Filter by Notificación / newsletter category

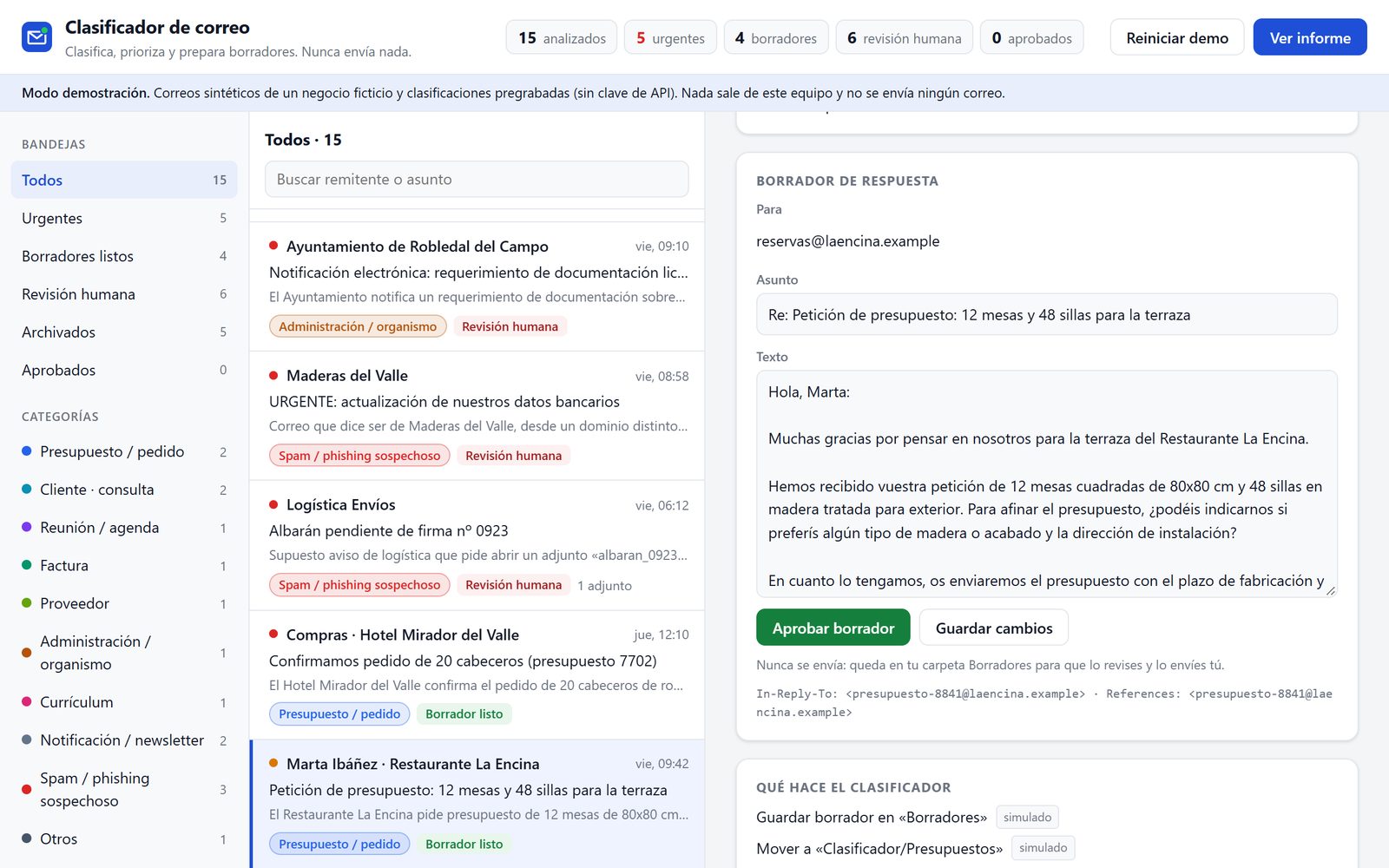(124, 740)
